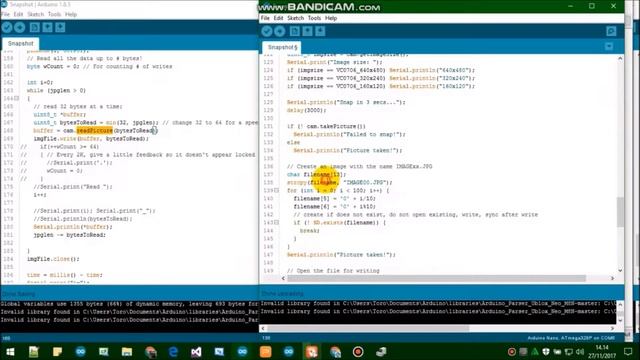640x360 pixels.
Task: Click 'char filename[13];' line in right editor
Action: pyautogui.click(x=316, y=174)
